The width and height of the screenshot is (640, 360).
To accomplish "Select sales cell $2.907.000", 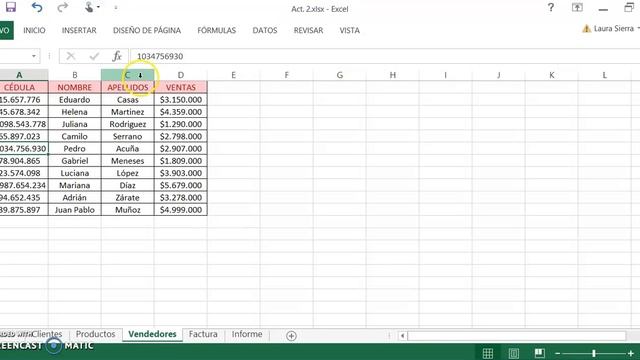I will click(181, 149).
